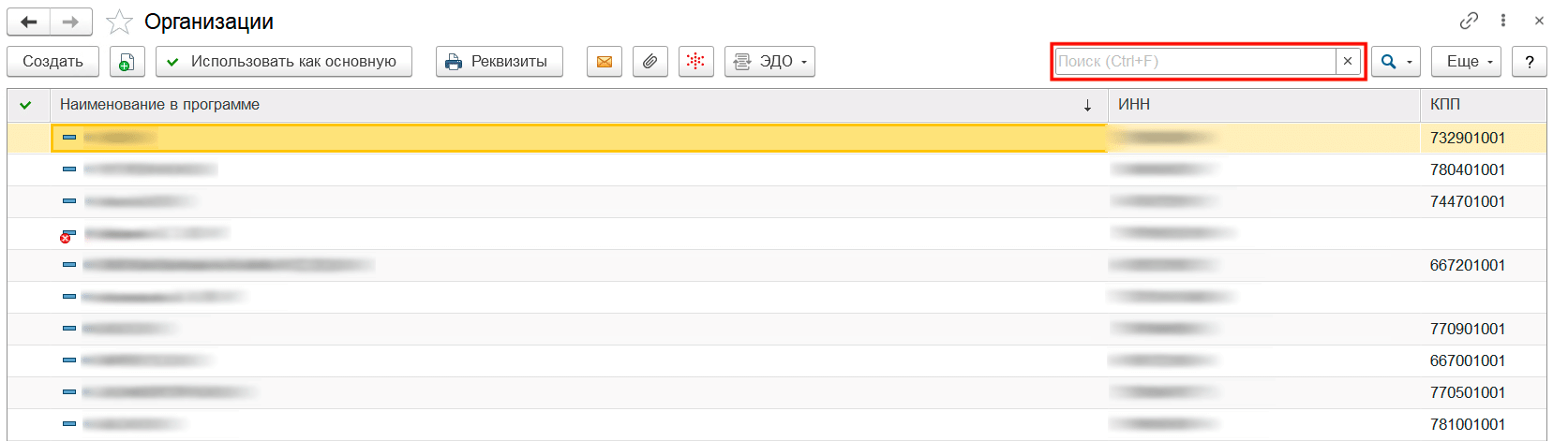
Task: Open Реквизиты print button
Action: click(499, 62)
